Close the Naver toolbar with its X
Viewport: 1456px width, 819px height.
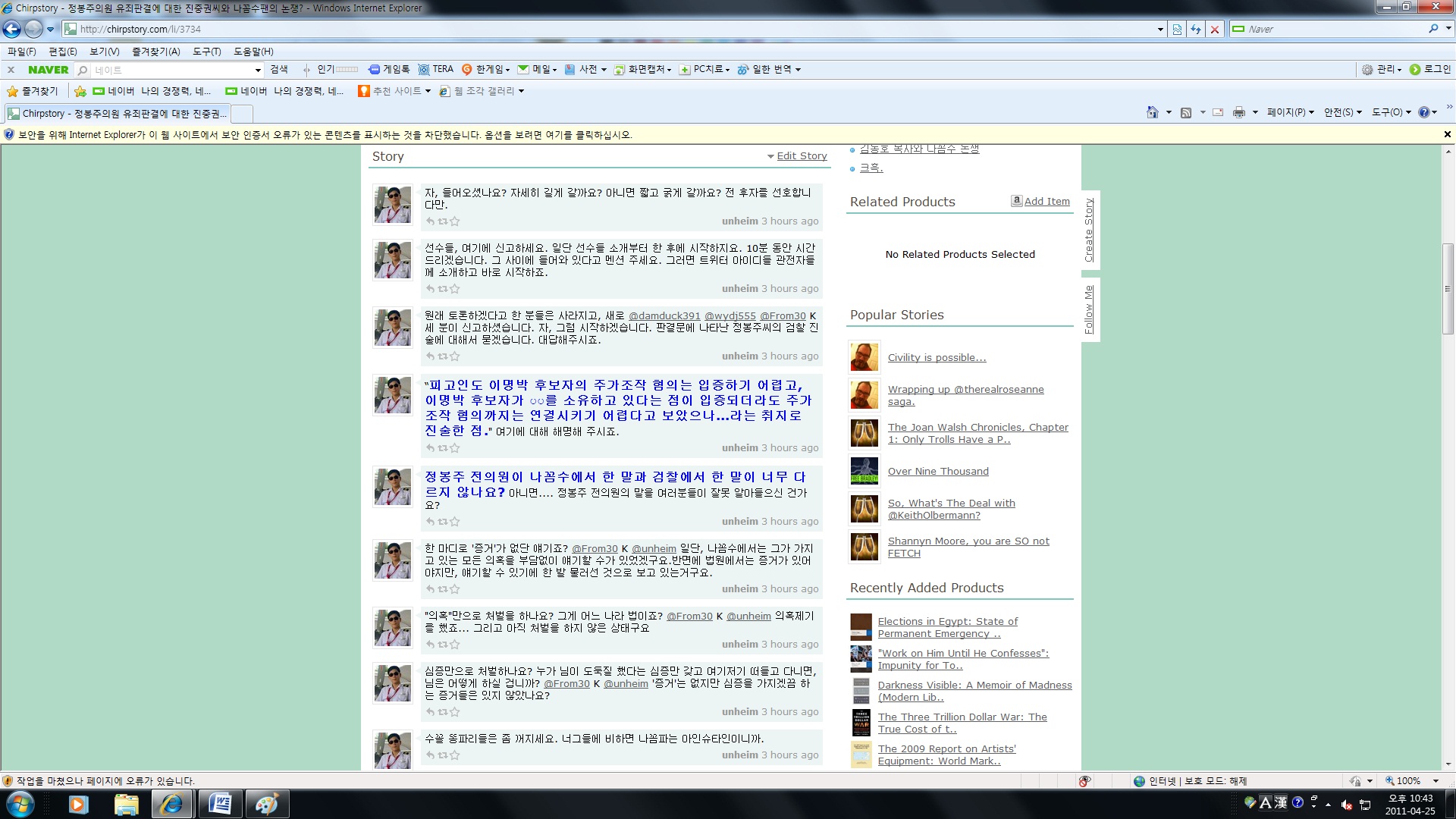tap(11, 70)
